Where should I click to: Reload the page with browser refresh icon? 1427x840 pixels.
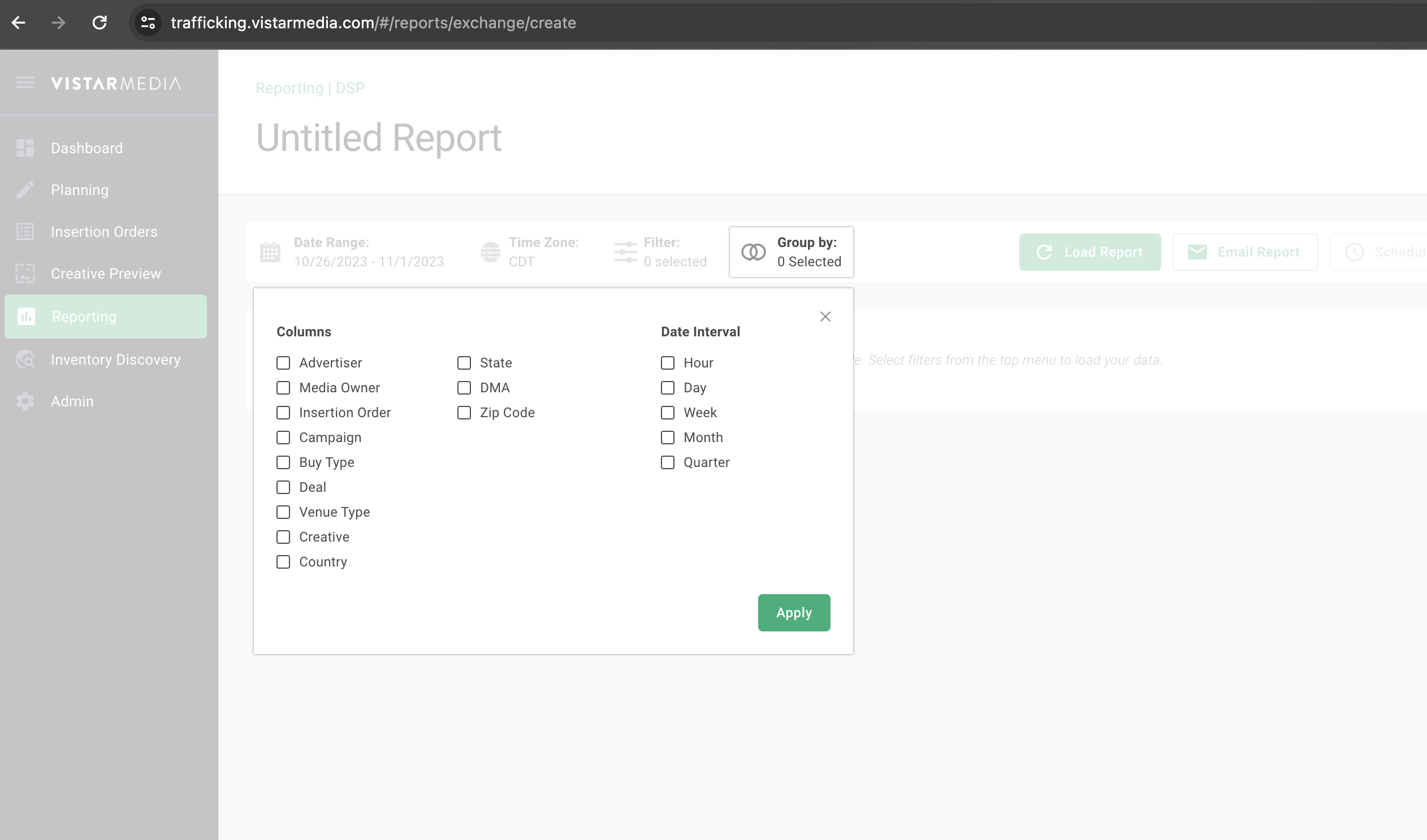(x=100, y=23)
